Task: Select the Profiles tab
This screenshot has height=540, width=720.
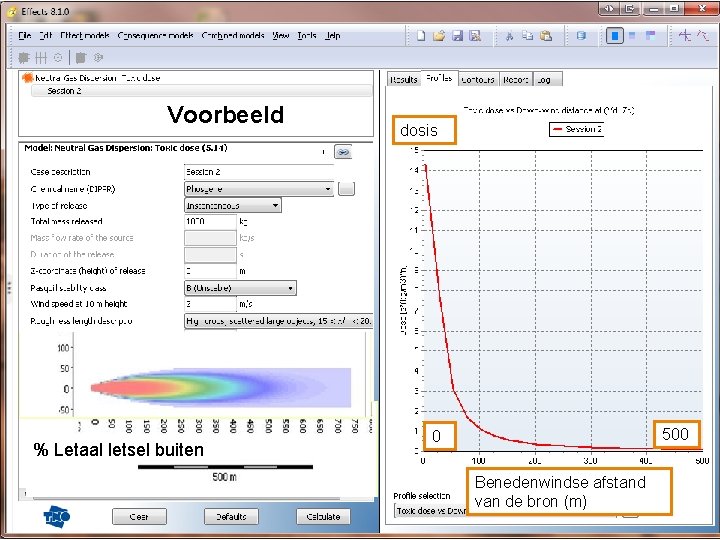Action: point(439,79)
